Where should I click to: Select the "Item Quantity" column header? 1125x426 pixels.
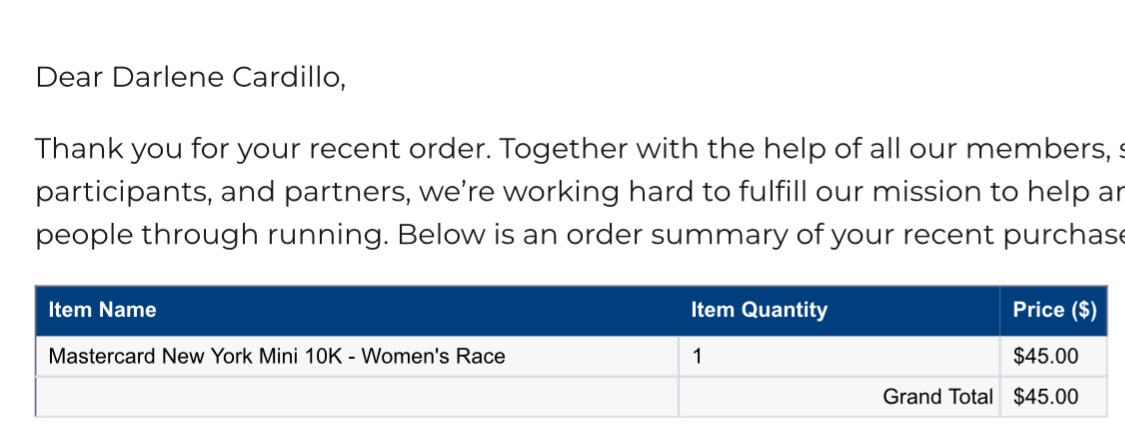pyautogui.click(x=759, y=310)
